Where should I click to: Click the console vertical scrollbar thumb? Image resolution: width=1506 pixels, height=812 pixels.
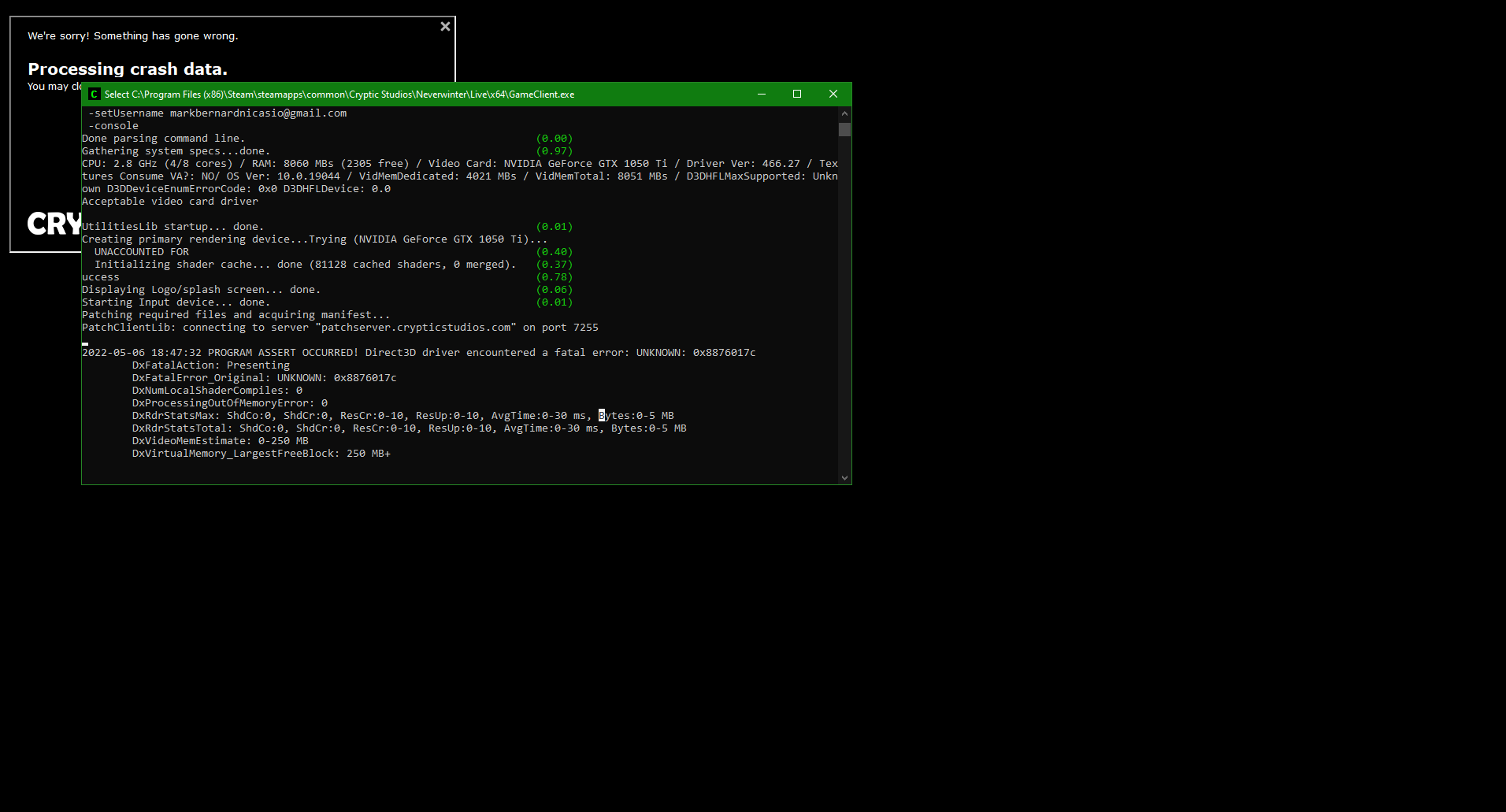[x=845, y=129]
